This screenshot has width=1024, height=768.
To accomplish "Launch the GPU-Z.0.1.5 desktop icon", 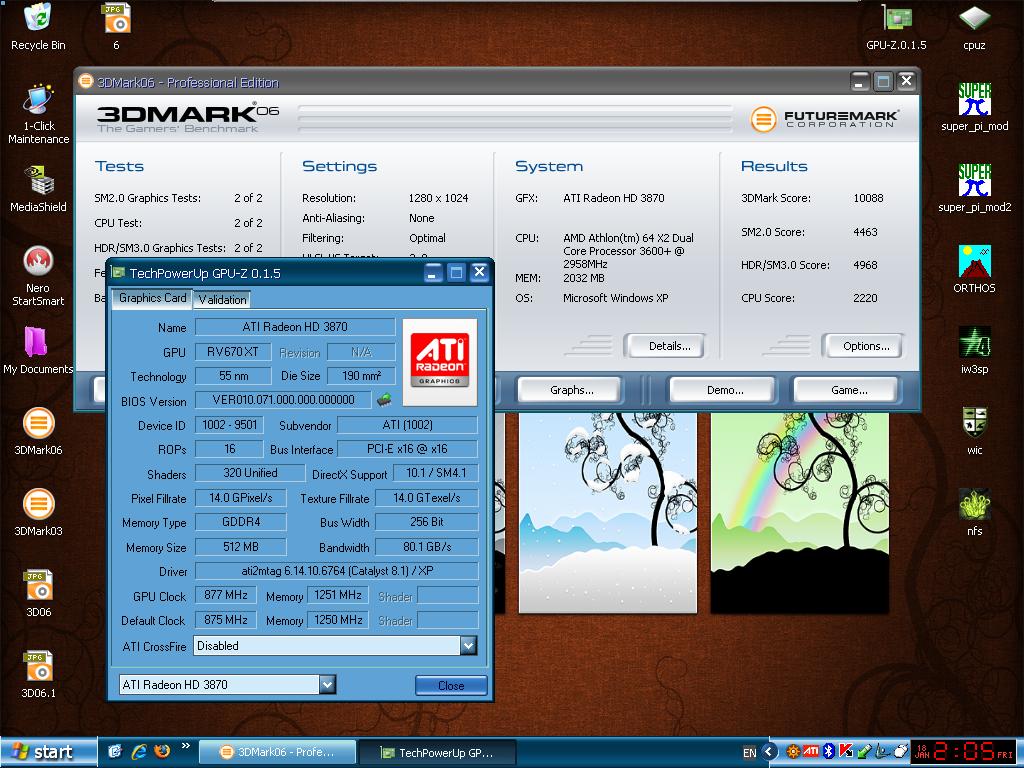I will point(896,27).
